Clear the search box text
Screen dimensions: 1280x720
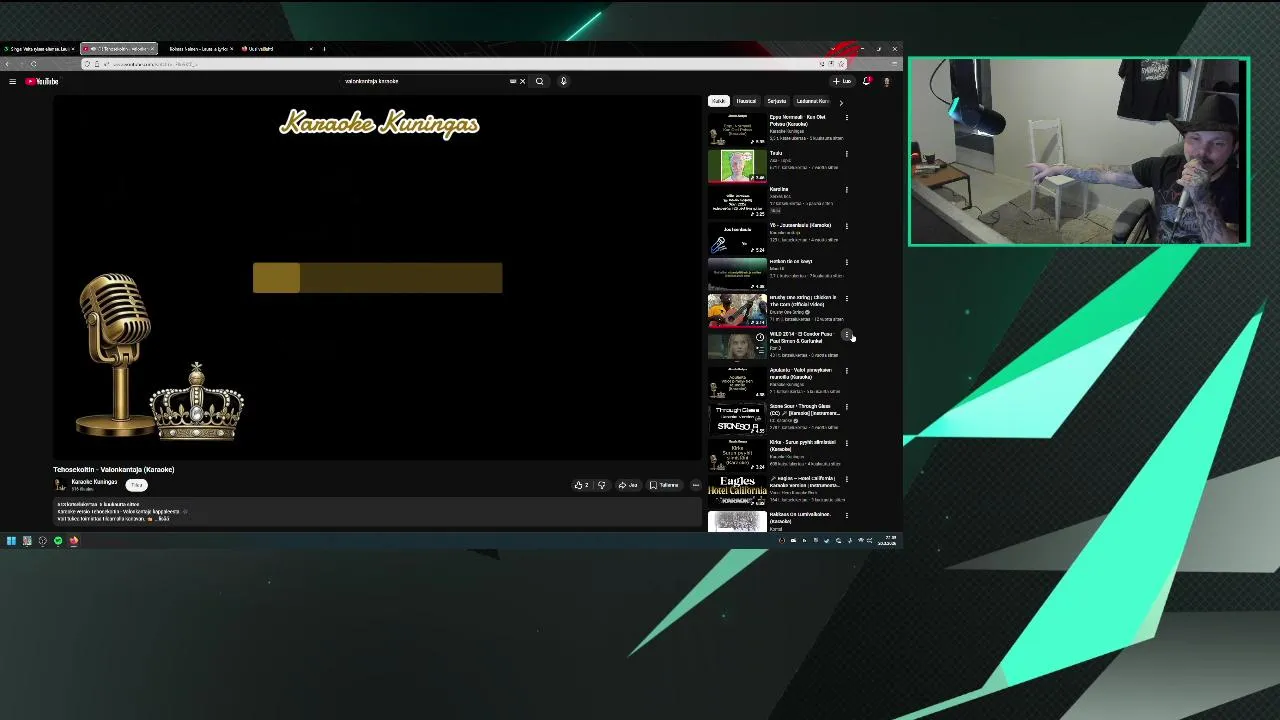point(522,81)
